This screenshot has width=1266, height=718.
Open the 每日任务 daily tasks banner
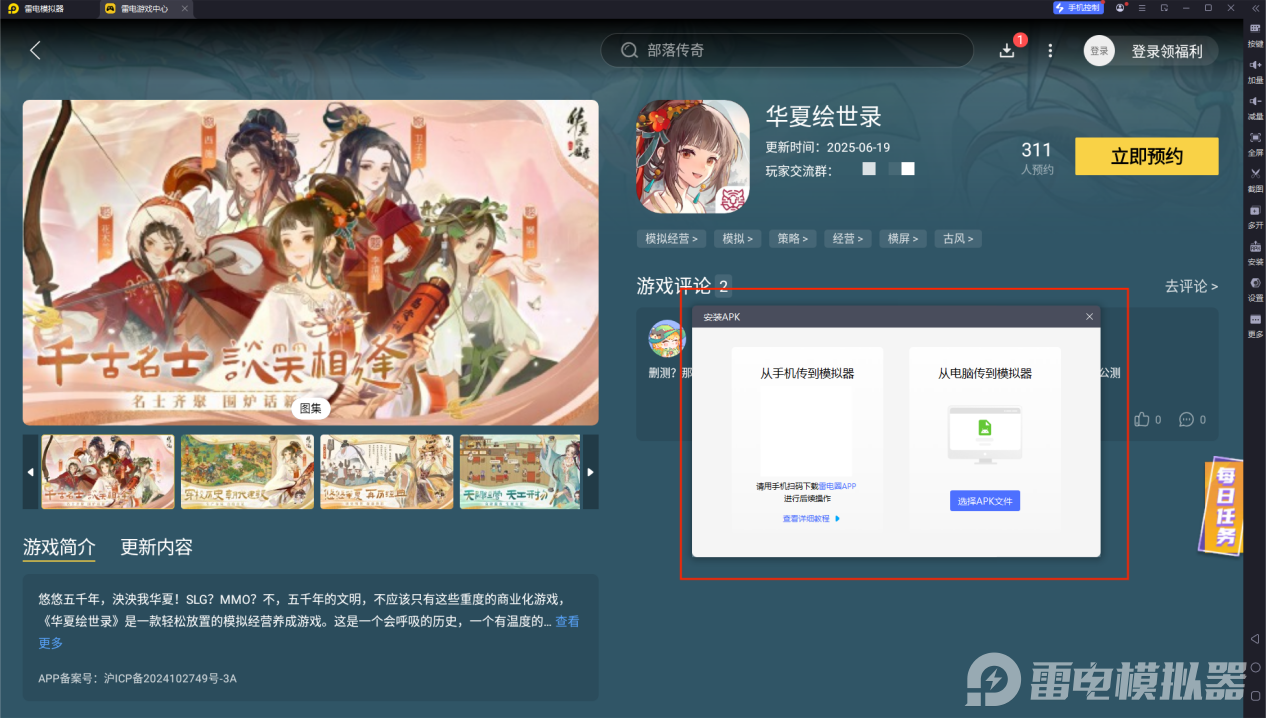coord(1224,506)
